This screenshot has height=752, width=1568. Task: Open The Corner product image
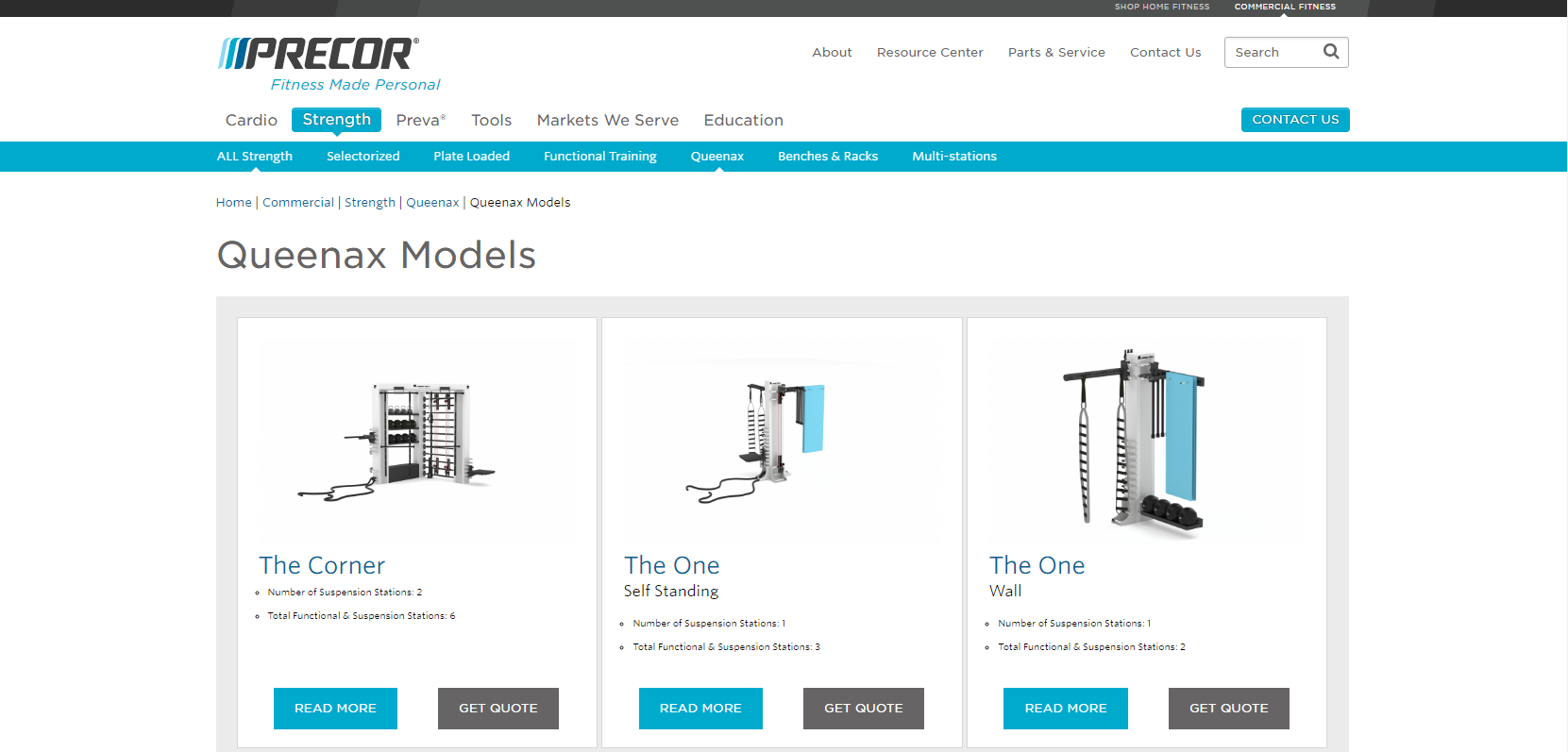pyautogui.click(x=416, y=441)
